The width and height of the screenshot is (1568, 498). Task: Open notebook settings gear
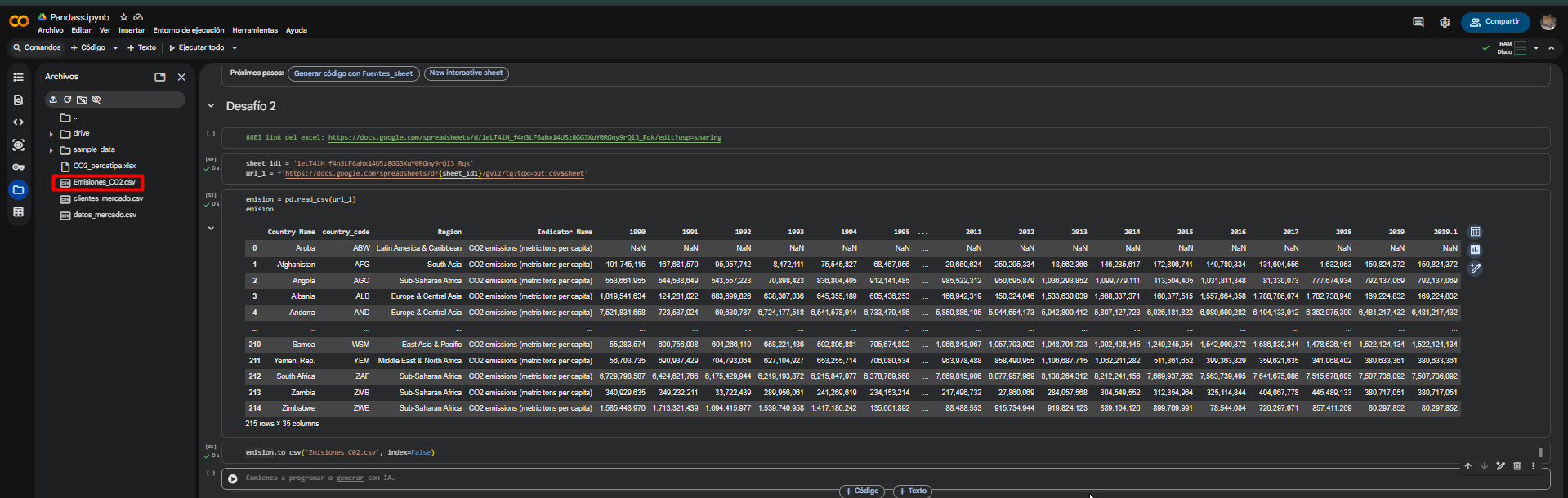1445,23
